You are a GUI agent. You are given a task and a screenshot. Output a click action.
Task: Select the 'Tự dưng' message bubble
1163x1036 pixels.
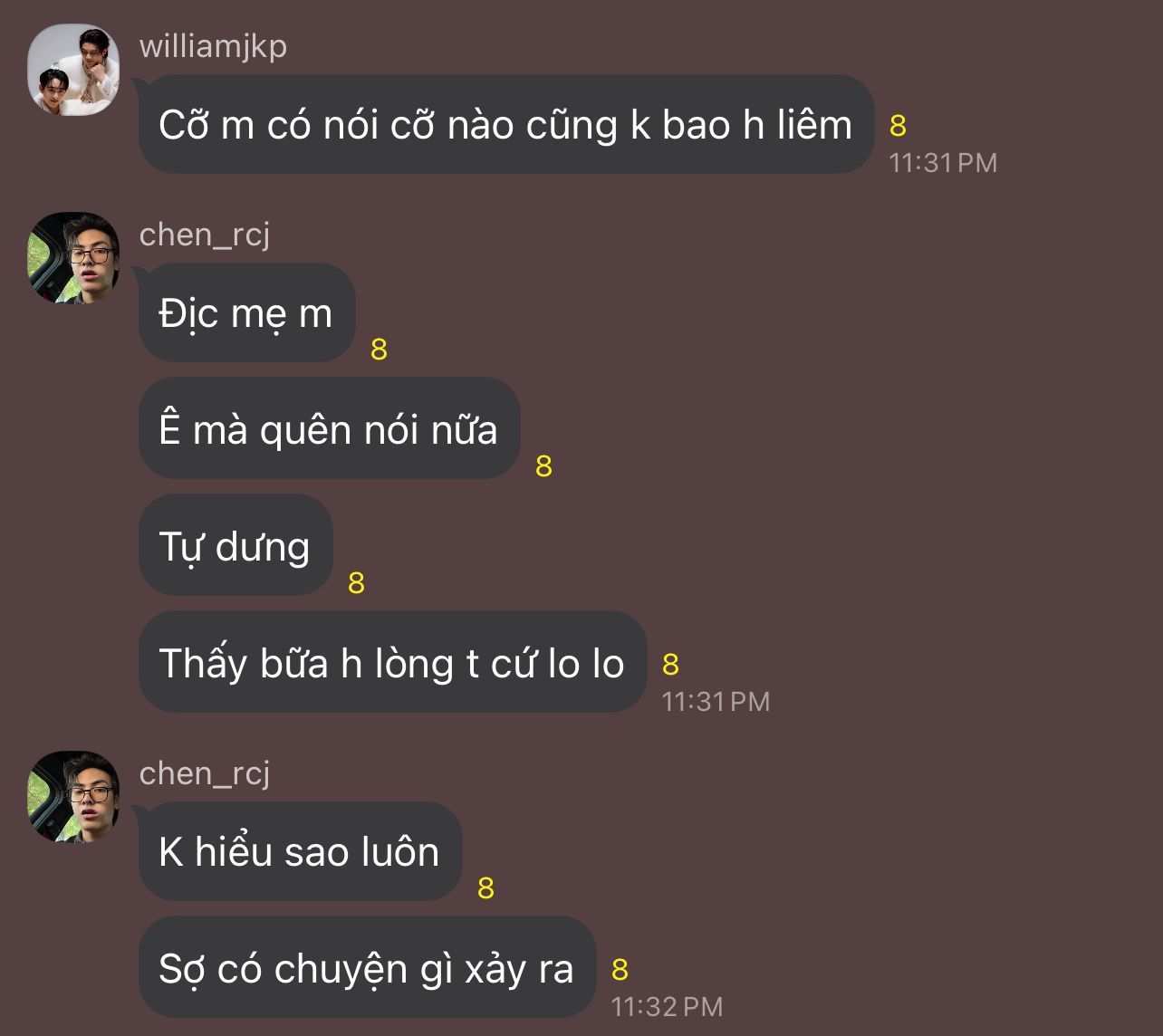(x=235, y=545)
